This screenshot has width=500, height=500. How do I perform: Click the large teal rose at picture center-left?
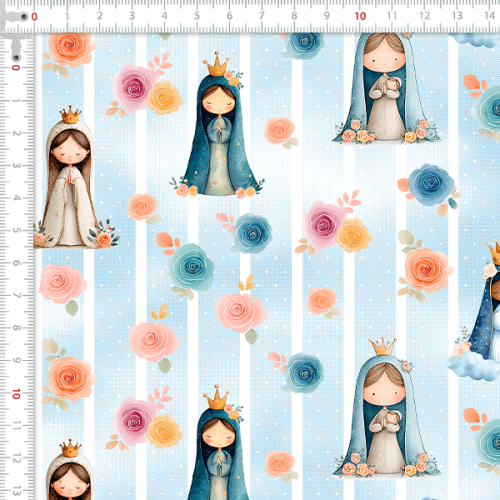coord(191,267)
